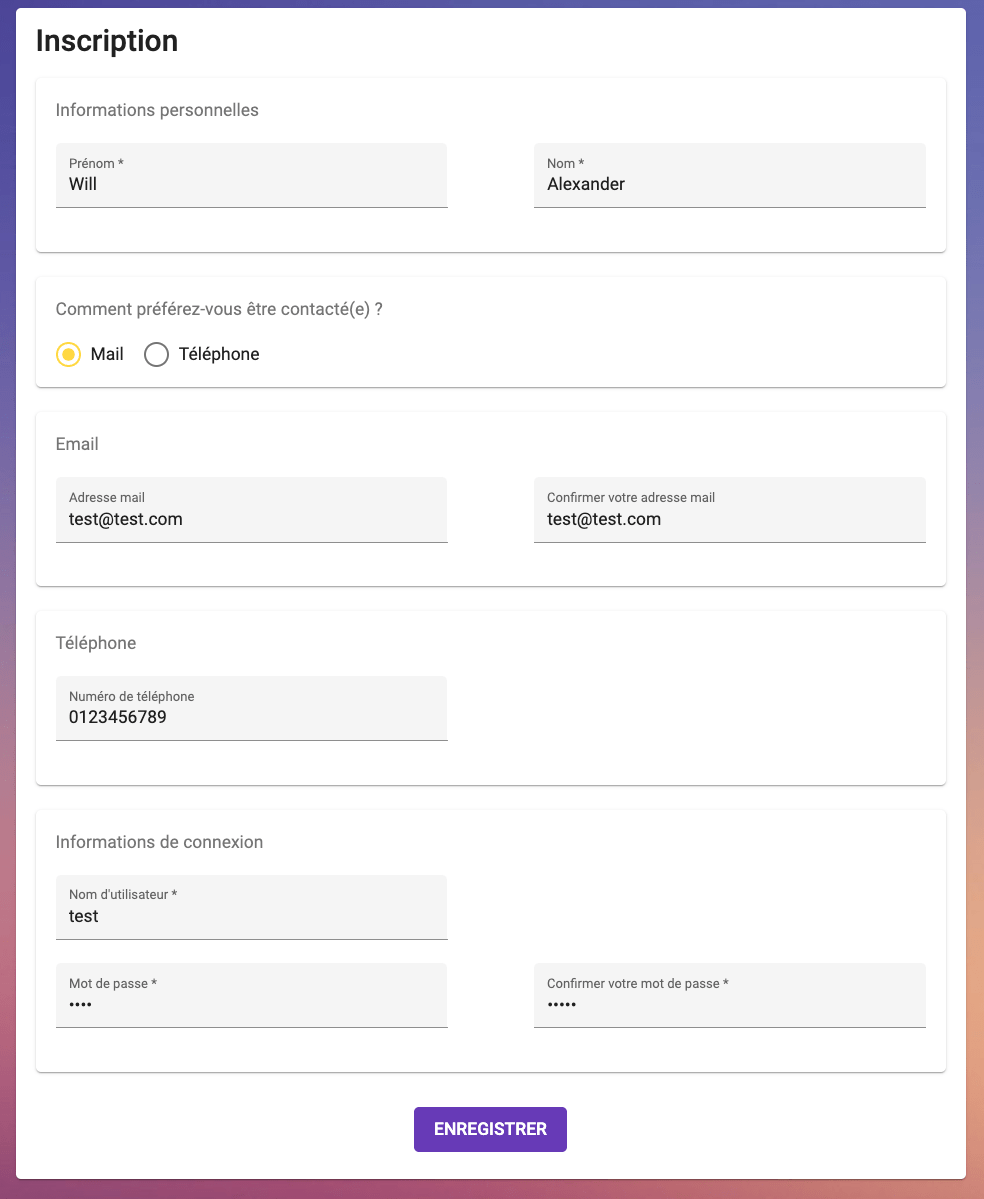Click the Nom d'utilisateur field
Image resolution: width=984 pixels, height=1199 pixels.
(x=252, y=907)
